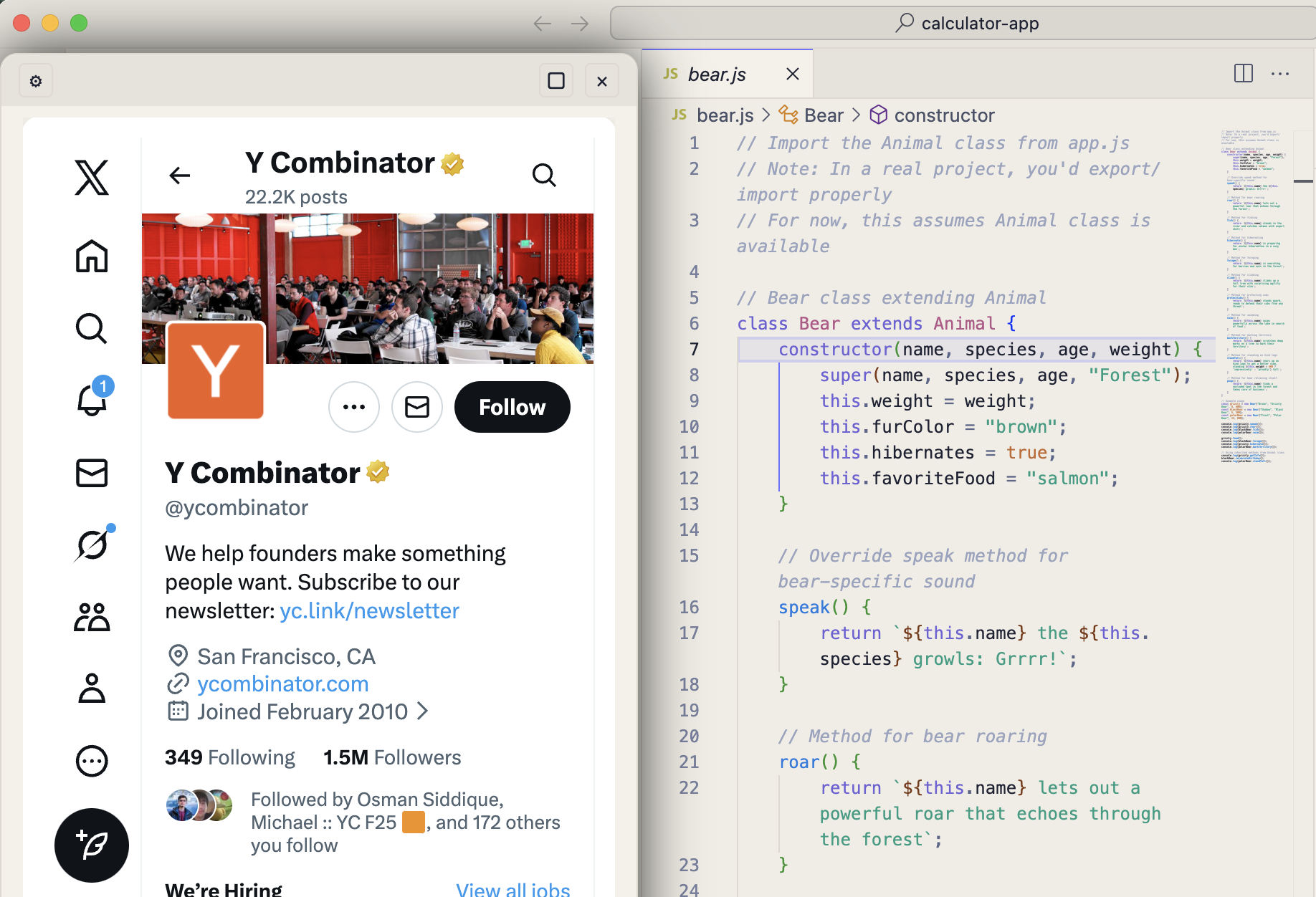
Task: Open More circle icon in sidebar
Action: tap(92, 761)
